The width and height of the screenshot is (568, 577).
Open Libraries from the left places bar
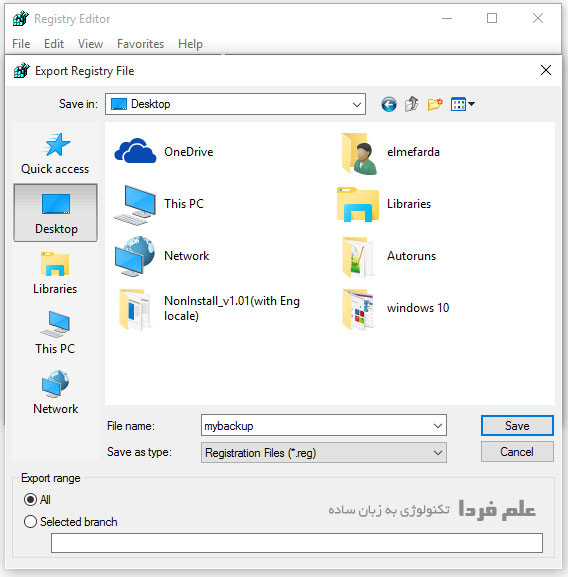click(x=55, y=273)
